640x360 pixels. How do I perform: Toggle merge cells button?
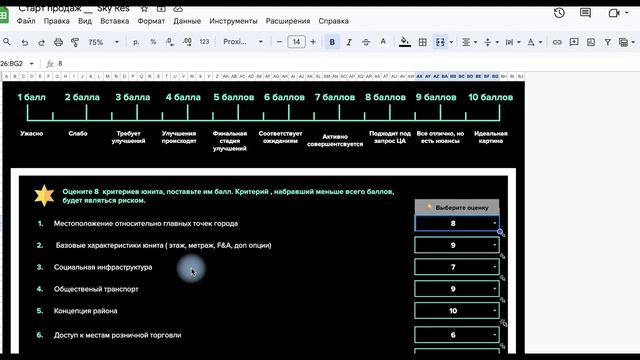coord(440,42)
